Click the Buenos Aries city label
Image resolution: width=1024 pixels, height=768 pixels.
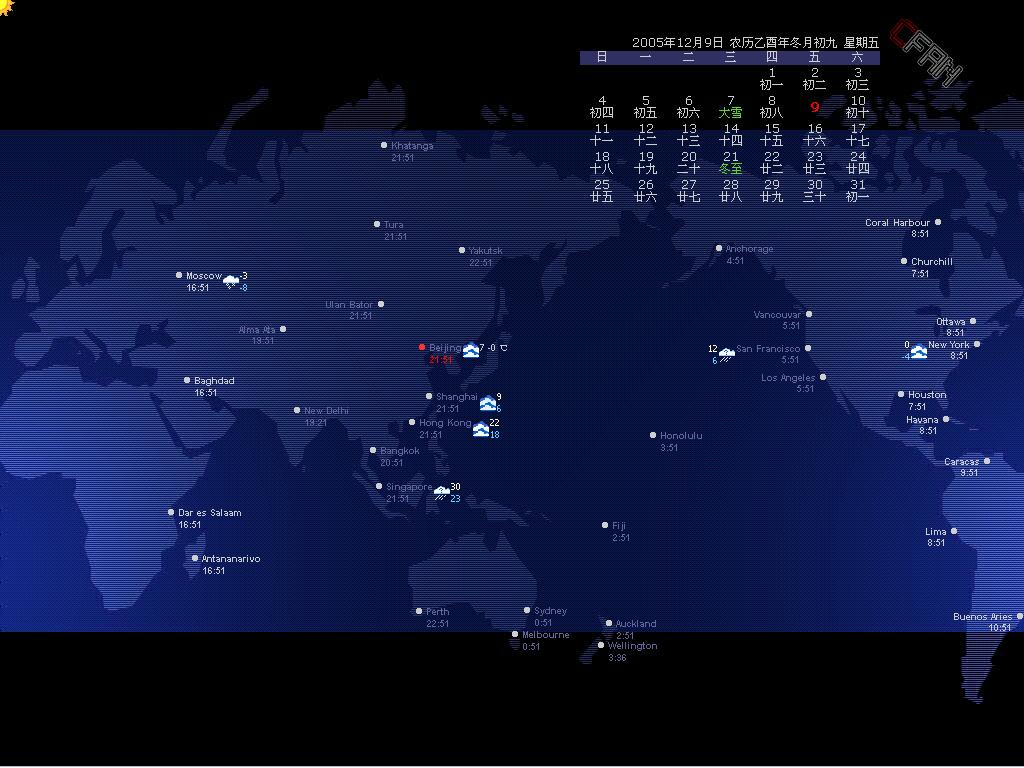pos(982,617)
